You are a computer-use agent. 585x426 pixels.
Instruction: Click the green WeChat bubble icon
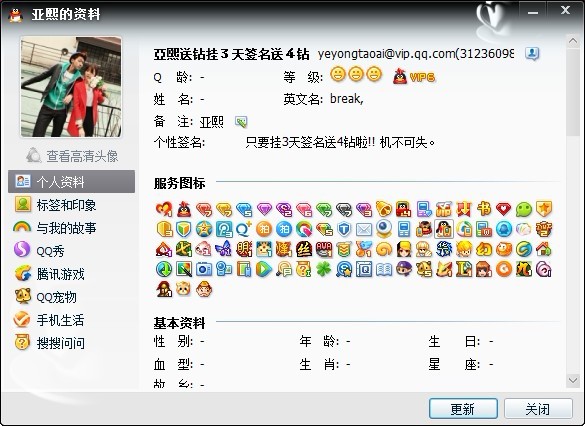523,209
